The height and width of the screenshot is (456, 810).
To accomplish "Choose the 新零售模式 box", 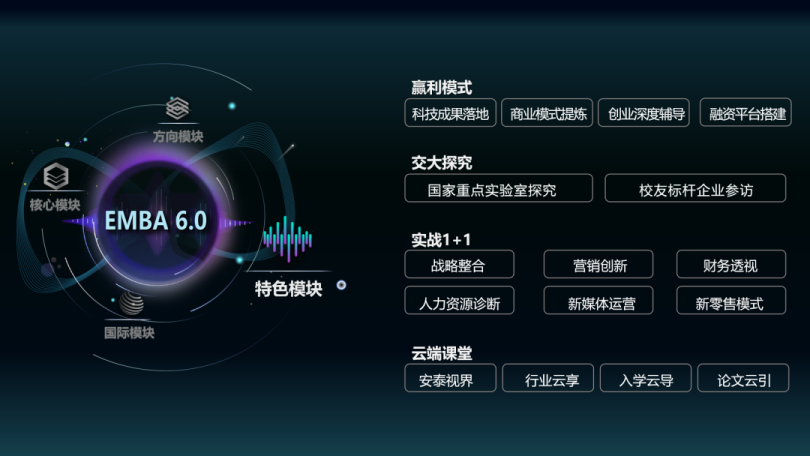I will pyautogui.click(x=730, y=302).
